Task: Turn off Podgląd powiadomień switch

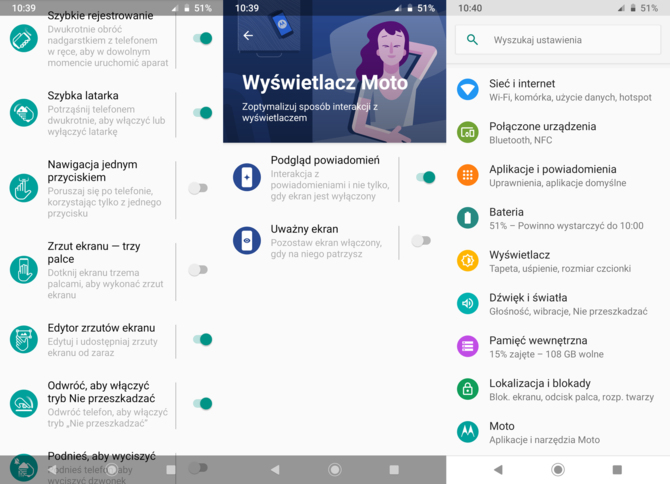Action: (x=426, y=177)
